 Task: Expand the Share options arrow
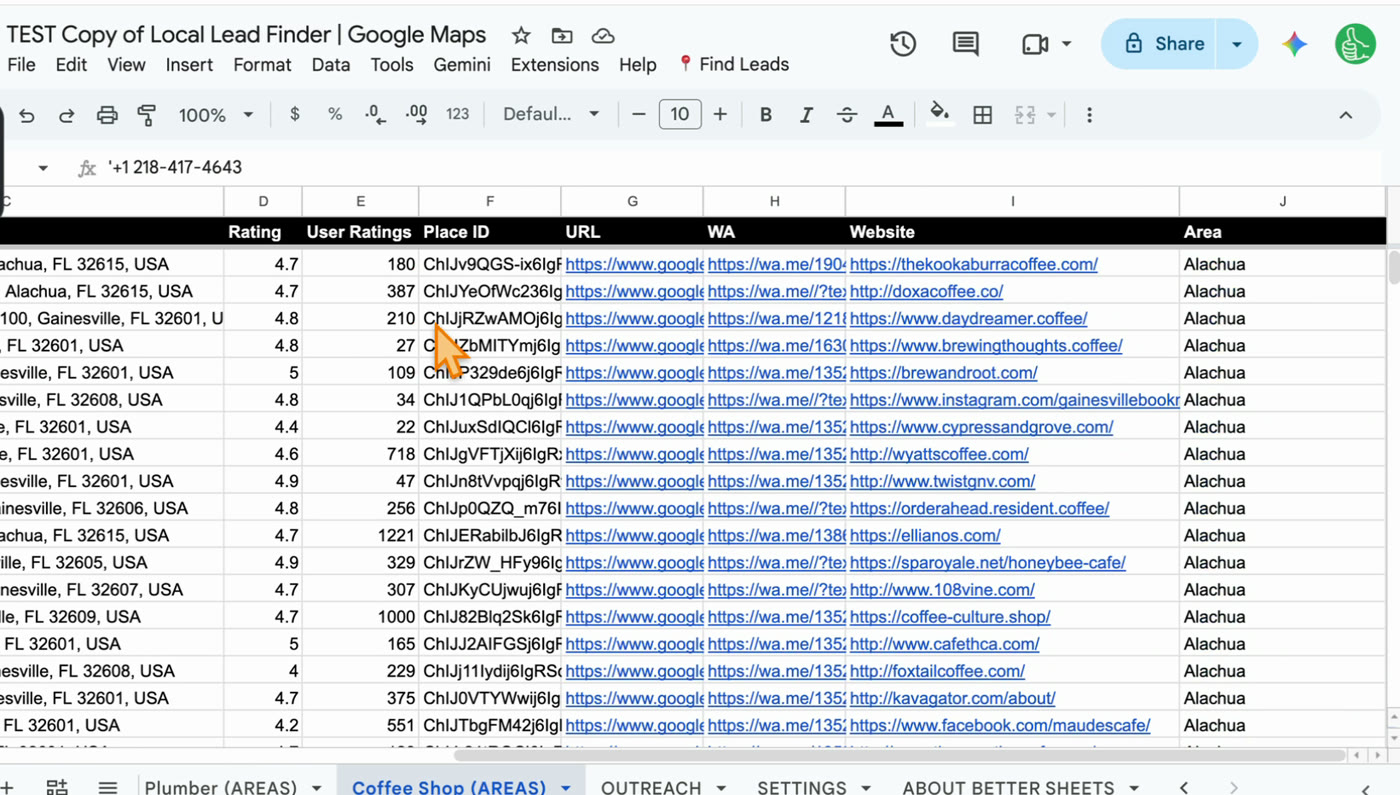(x=1237, y=44)
